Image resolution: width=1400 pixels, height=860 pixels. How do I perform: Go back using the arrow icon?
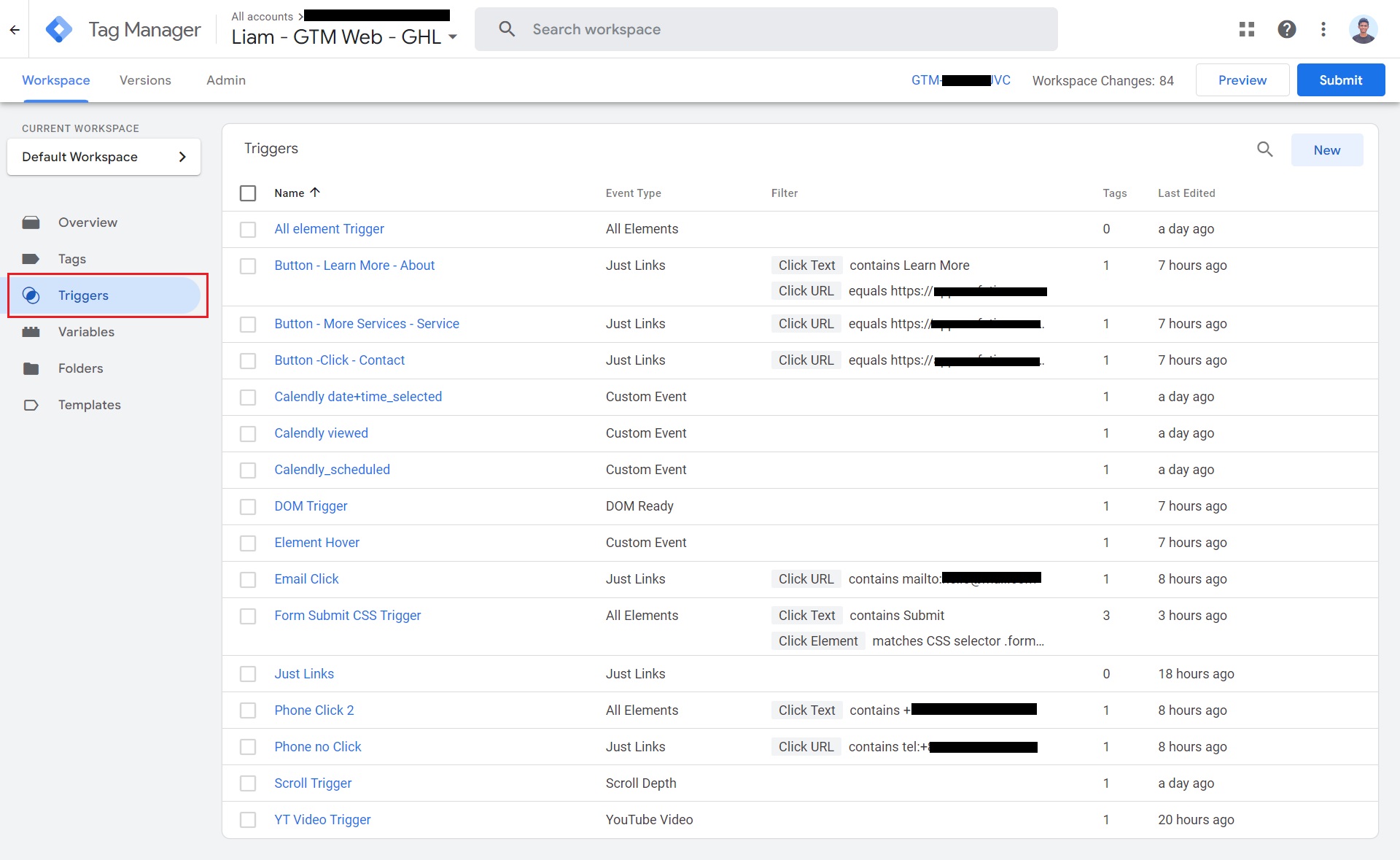pyautogui.click(x=15, y=30)
